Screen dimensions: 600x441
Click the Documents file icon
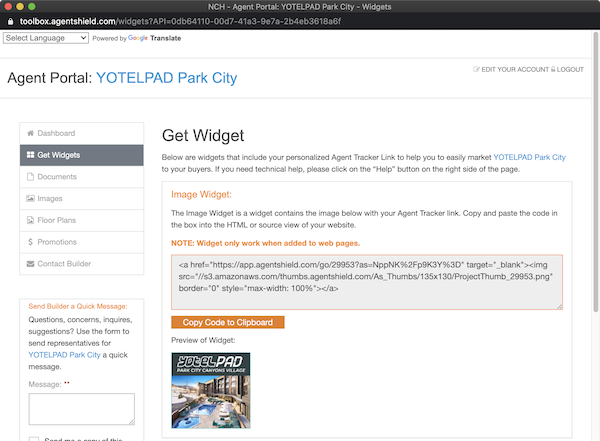click(30, 176)
